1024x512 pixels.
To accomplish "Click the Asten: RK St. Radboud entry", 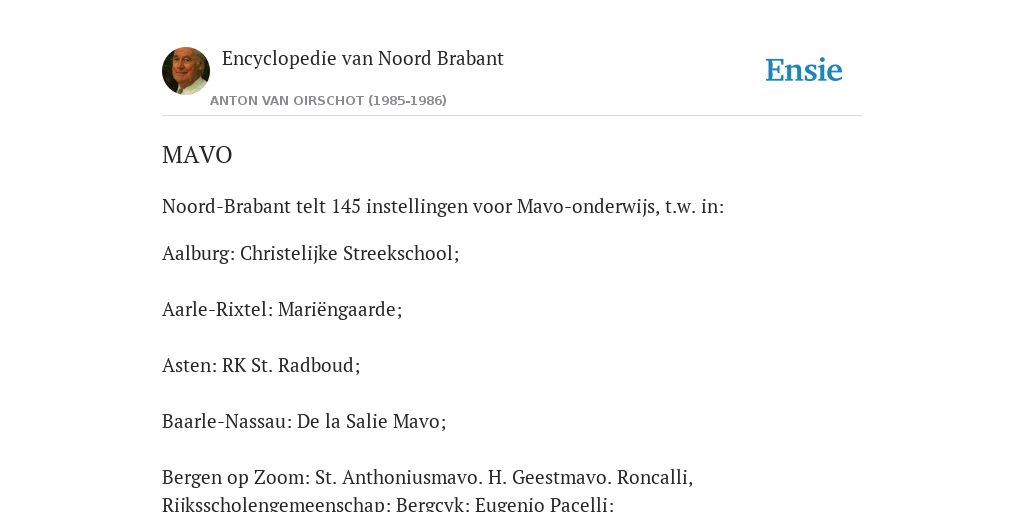I will [261, 365].
